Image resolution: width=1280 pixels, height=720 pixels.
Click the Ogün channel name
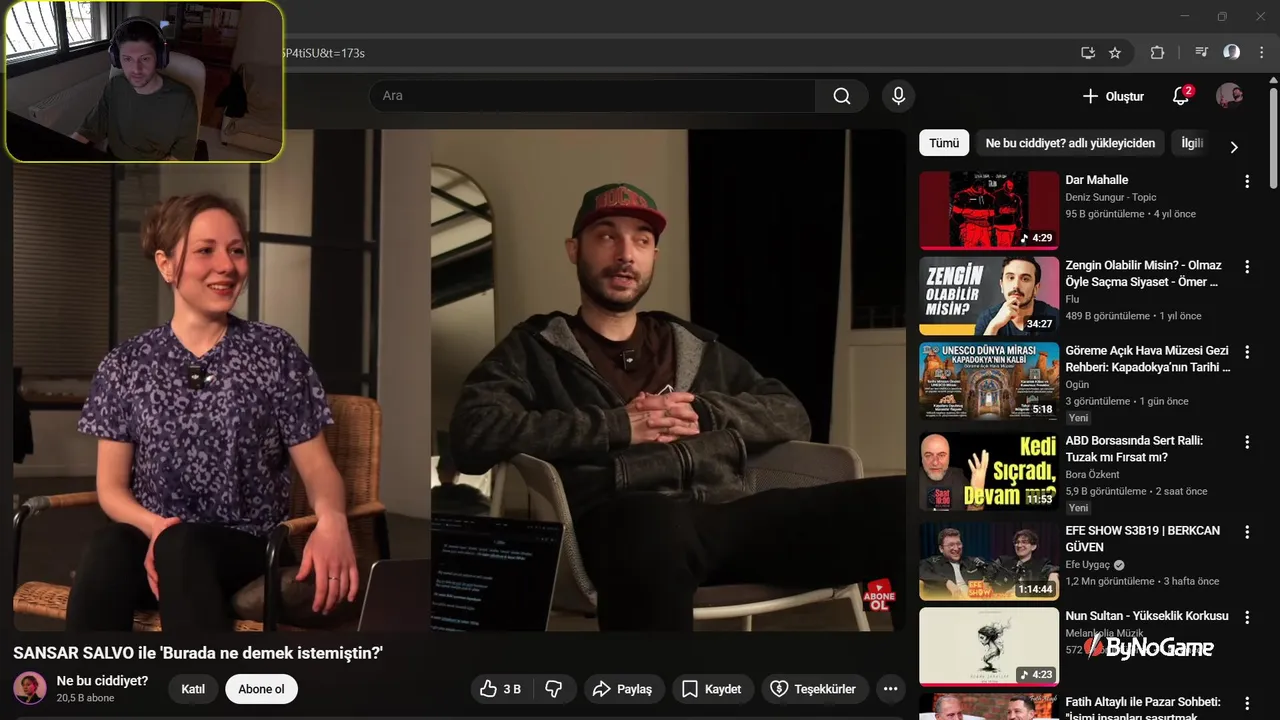click(x=1077, y=385)
